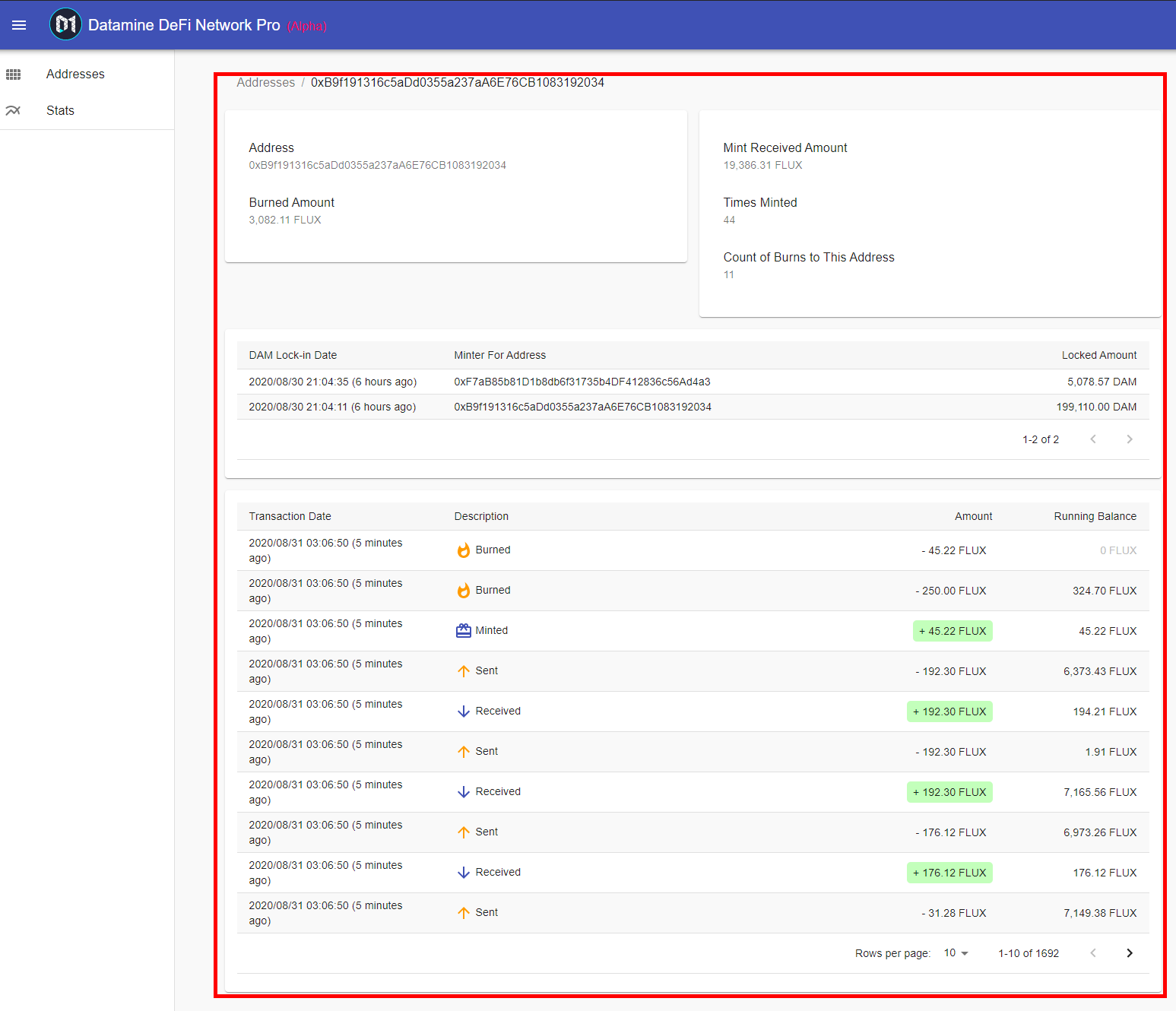This screenshot has width=1176, height=1011.
Task: Click the Minted gift icon
Action: pos(463,630)
